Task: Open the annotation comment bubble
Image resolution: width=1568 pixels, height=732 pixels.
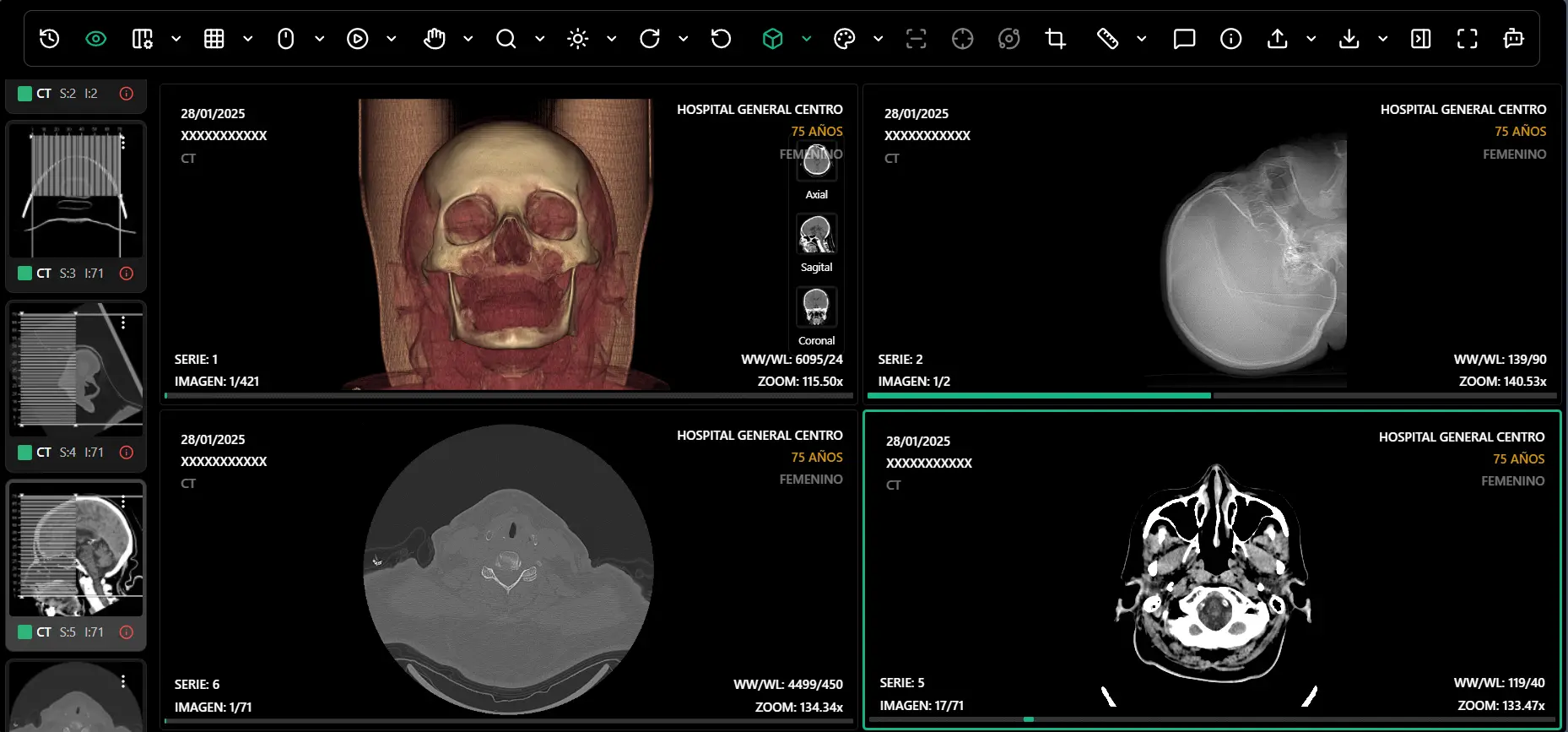Action: point(1184,39)
